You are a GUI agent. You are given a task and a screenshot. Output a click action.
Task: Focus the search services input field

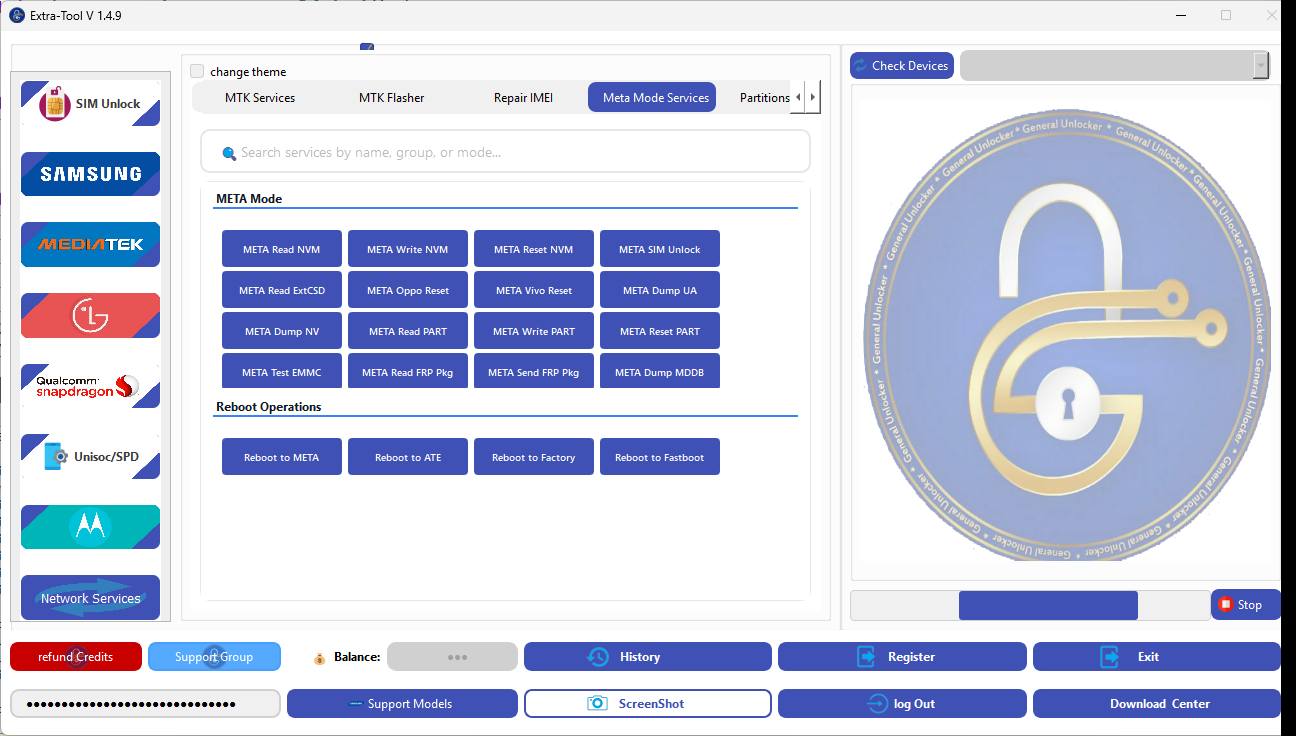coord(505,153)
